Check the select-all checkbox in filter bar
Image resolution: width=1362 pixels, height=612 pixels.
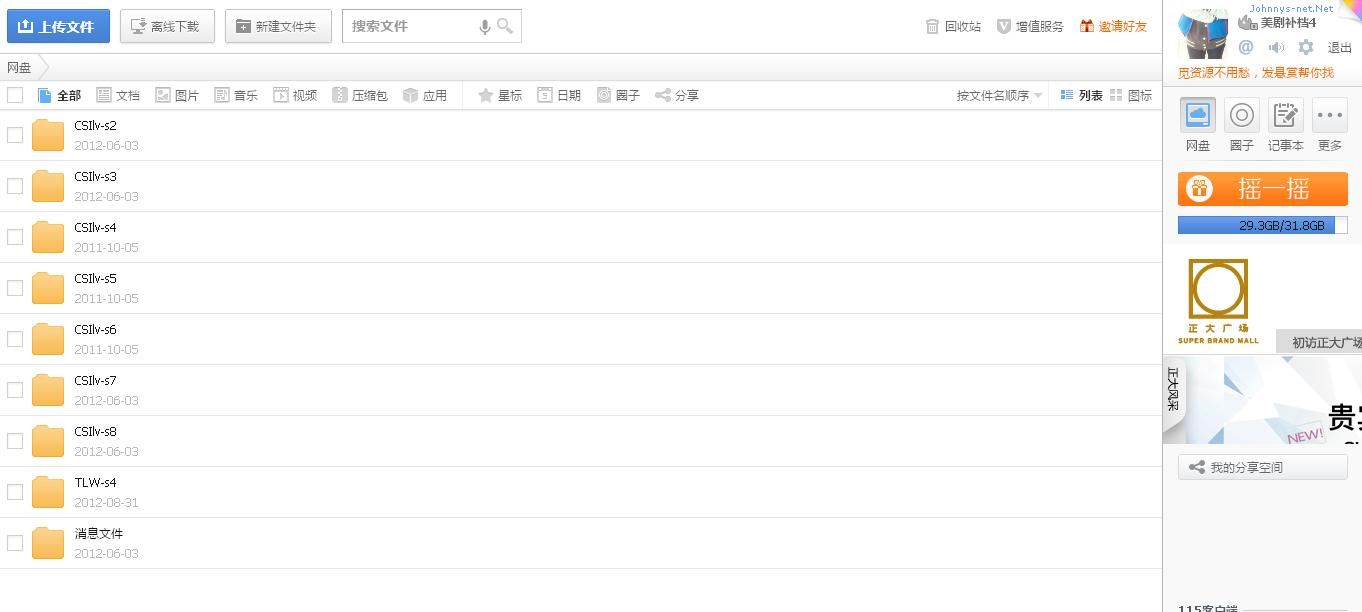pyautogui.click(x=15, y=95)
